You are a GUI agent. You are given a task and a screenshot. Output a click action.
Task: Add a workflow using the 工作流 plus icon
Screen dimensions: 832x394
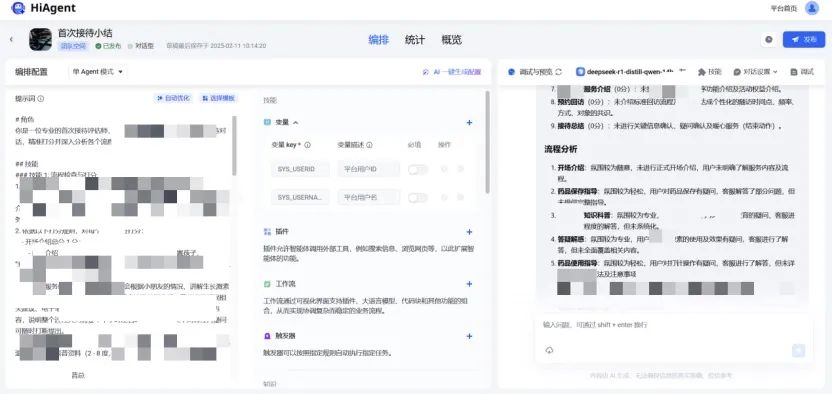469,284
